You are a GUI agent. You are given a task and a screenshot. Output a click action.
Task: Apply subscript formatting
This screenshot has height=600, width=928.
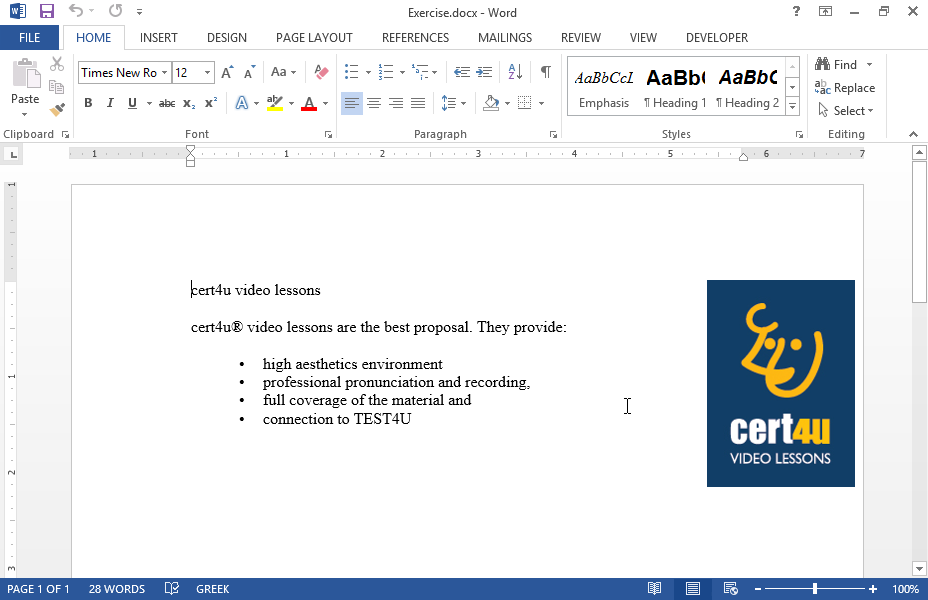tap(189, 104)
